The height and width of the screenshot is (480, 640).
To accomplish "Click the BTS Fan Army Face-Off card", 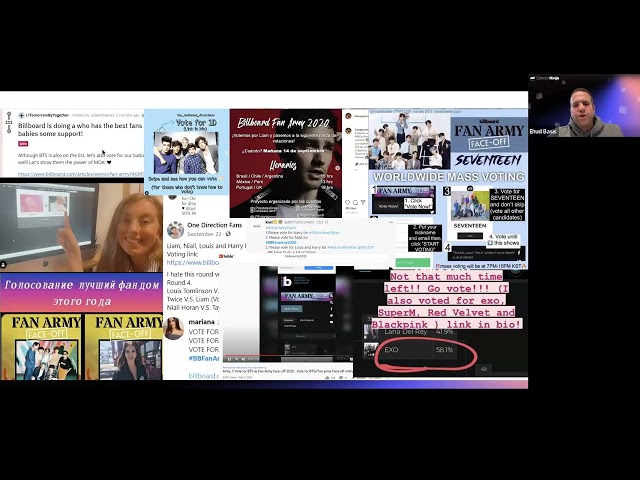I will pos(41,347).
